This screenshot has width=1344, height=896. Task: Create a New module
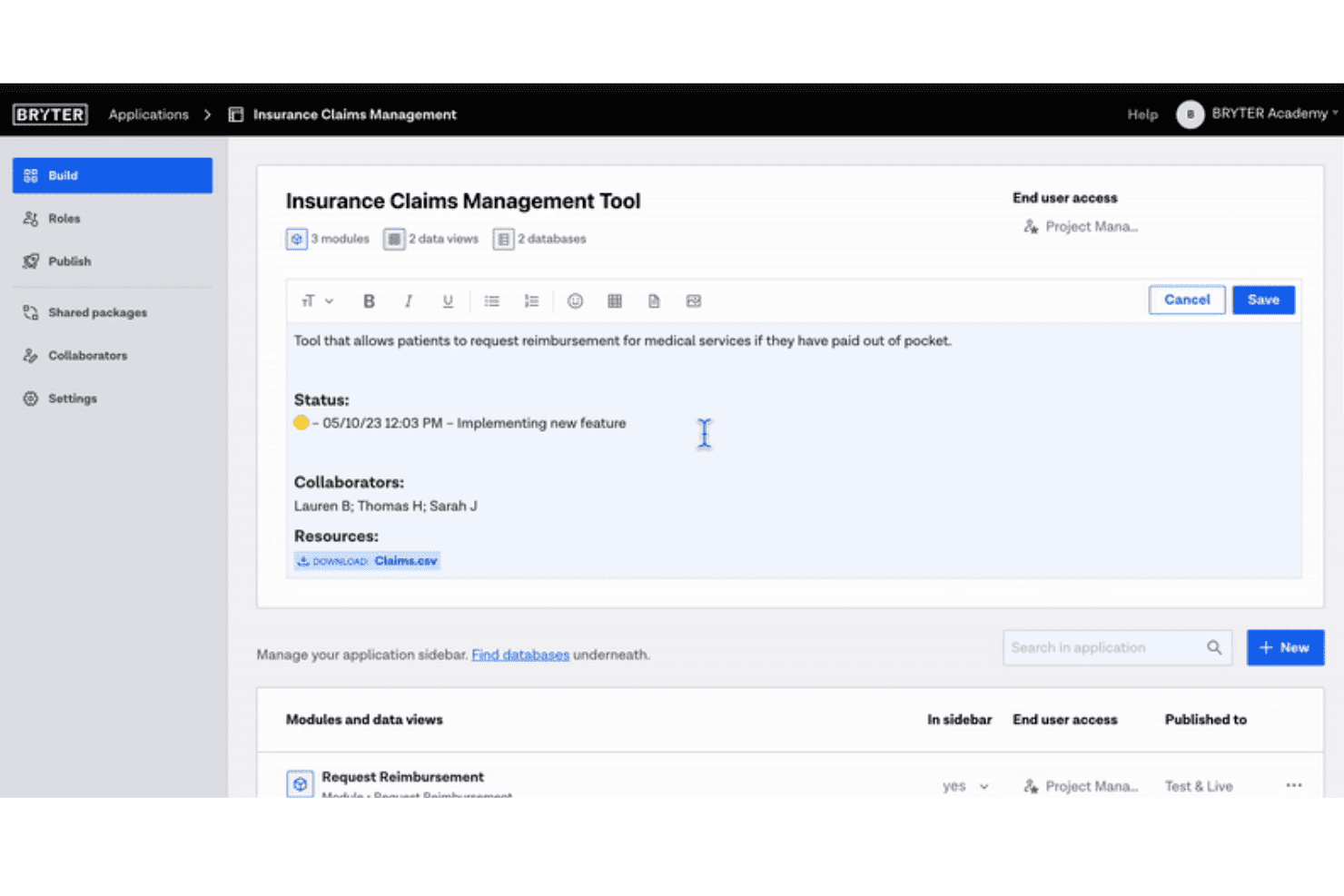pyautogui.click(x=1285, y=647)
